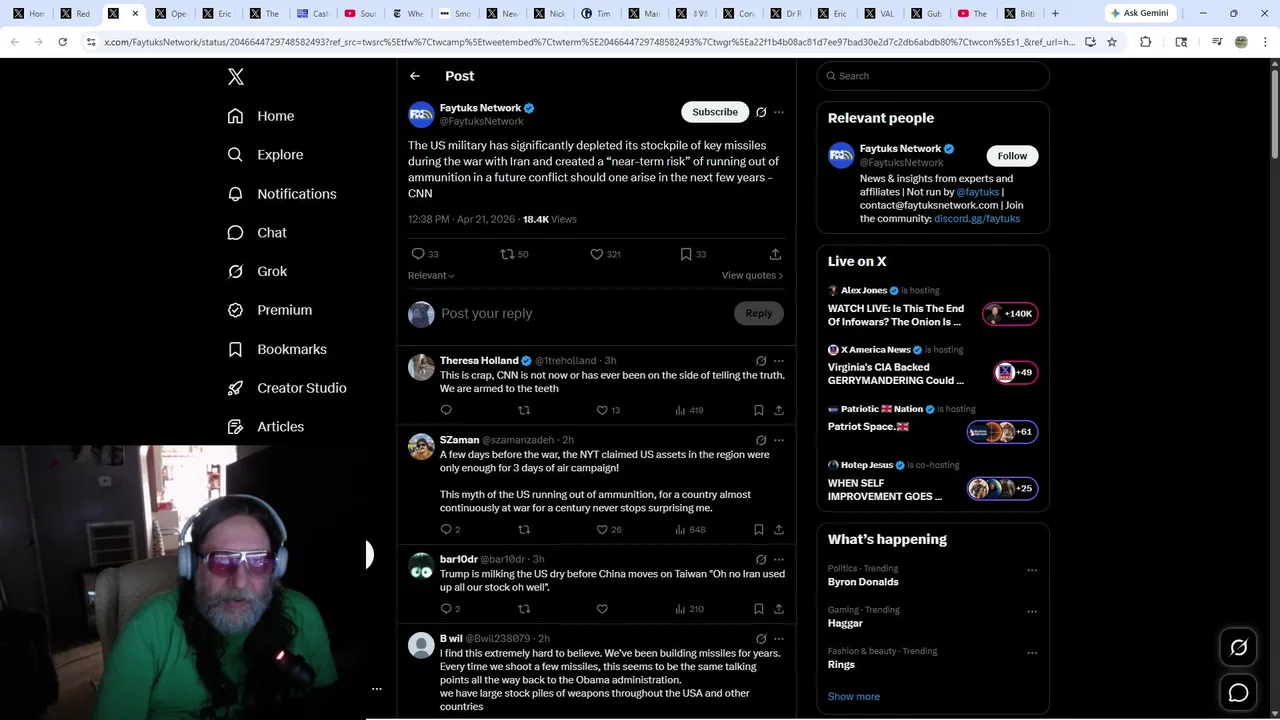Open more options on main post
This screenshot has height=720, width=1280.
click(x=779, y=112)
